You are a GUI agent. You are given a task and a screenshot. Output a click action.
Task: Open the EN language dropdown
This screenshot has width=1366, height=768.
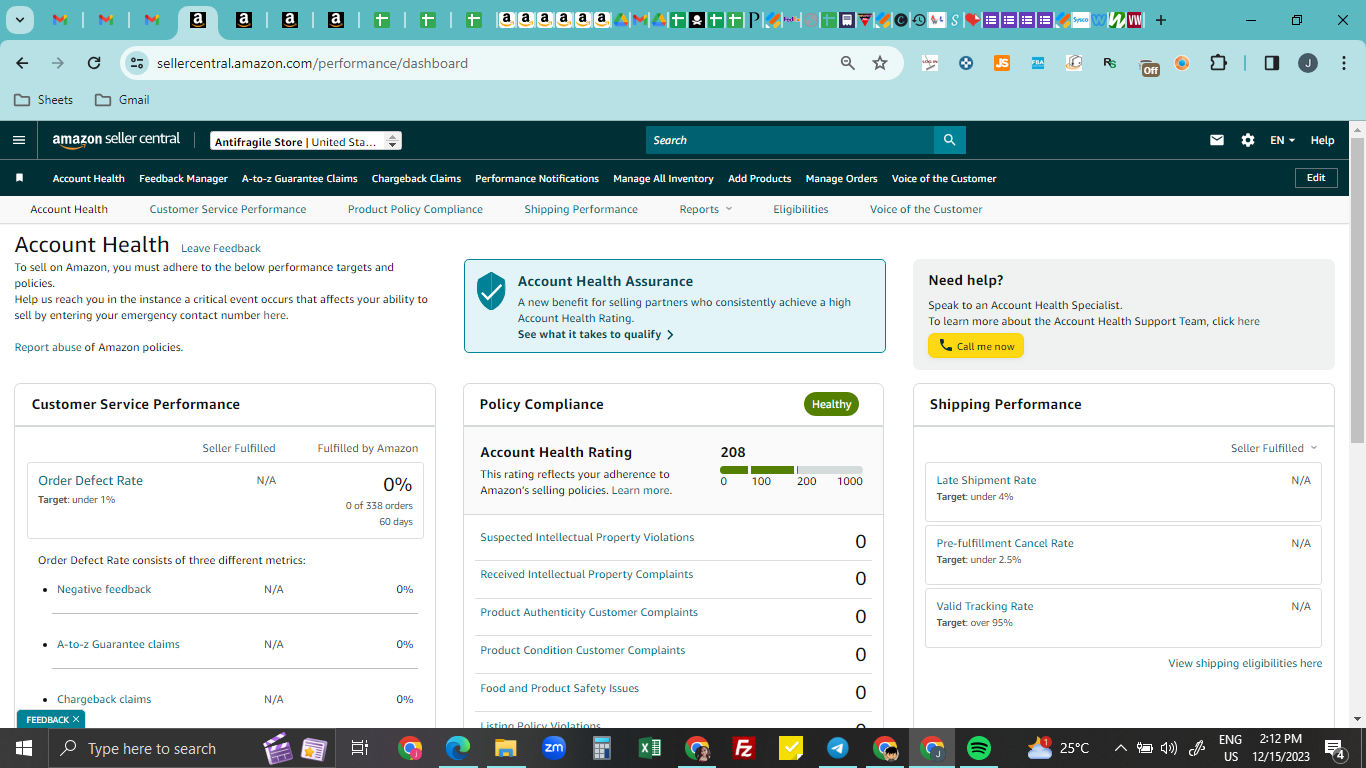tap(1282, 140)
